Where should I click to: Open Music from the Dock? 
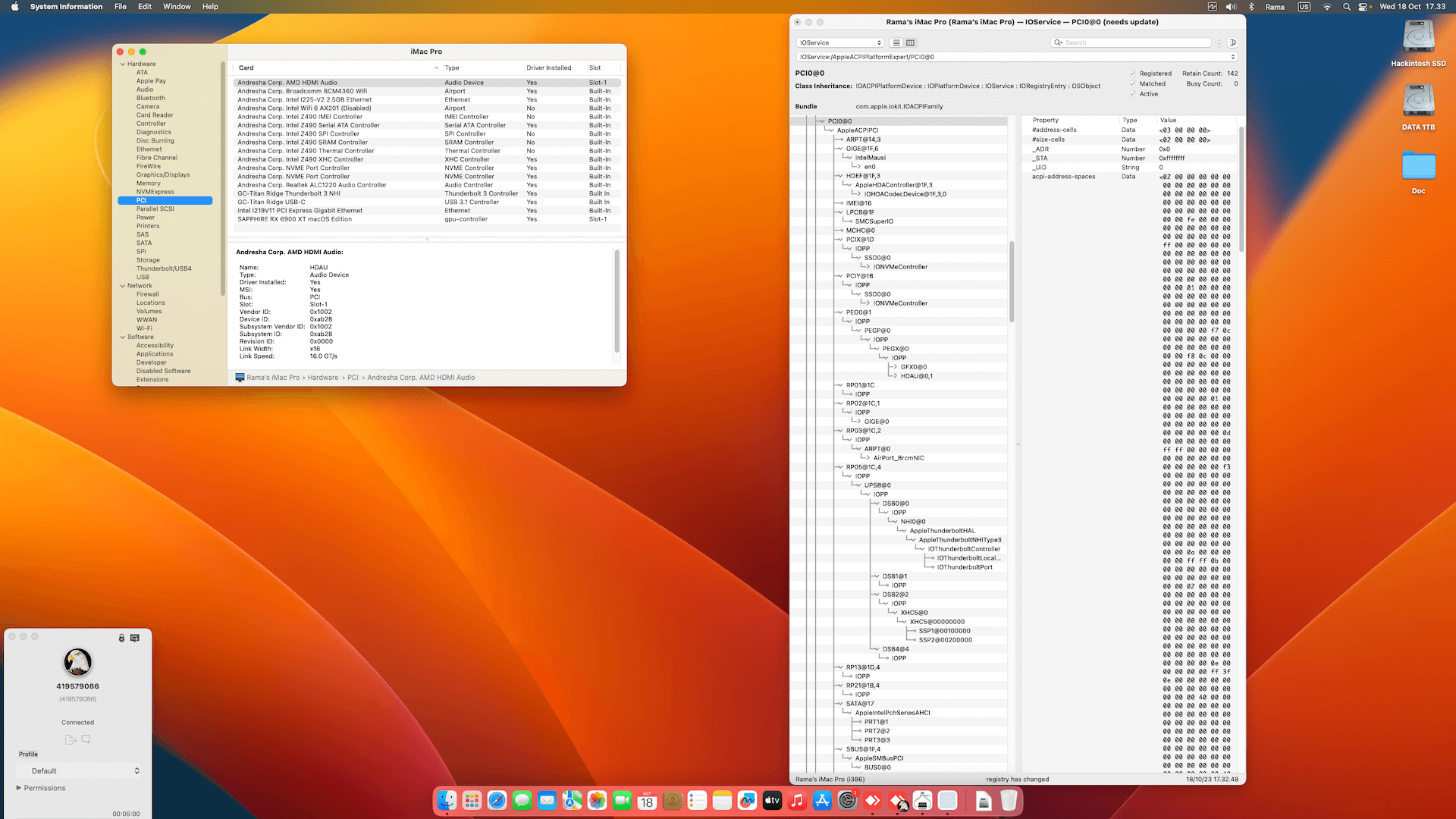coord(798,800)
